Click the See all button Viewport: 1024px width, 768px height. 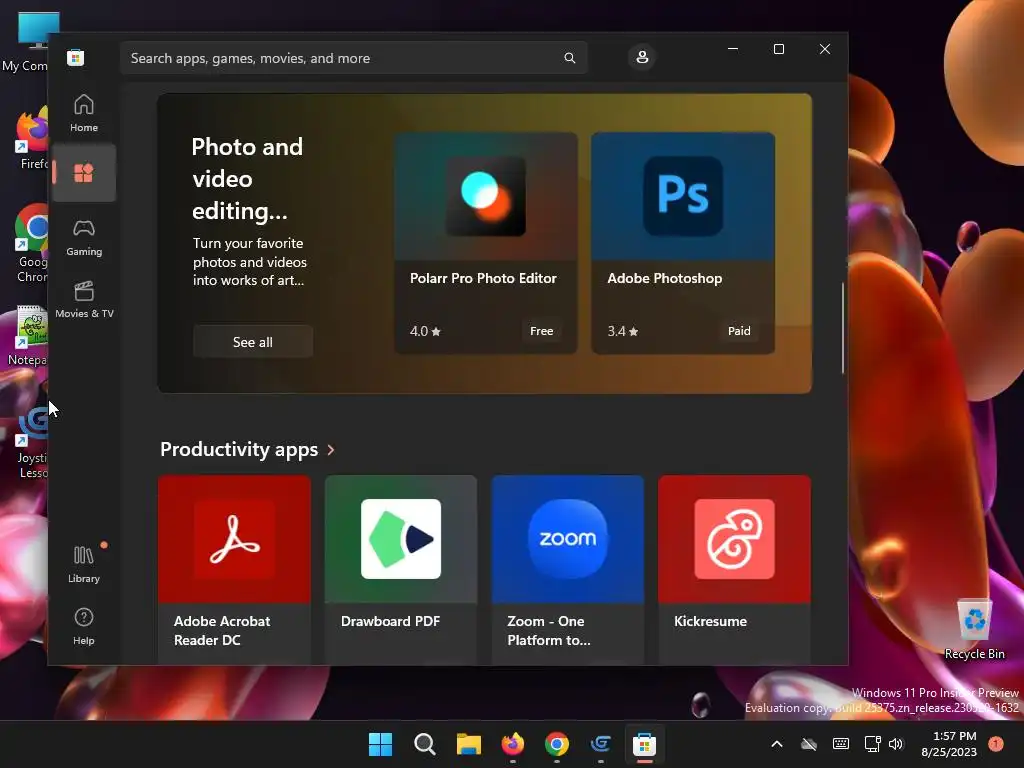coord(253,342)
